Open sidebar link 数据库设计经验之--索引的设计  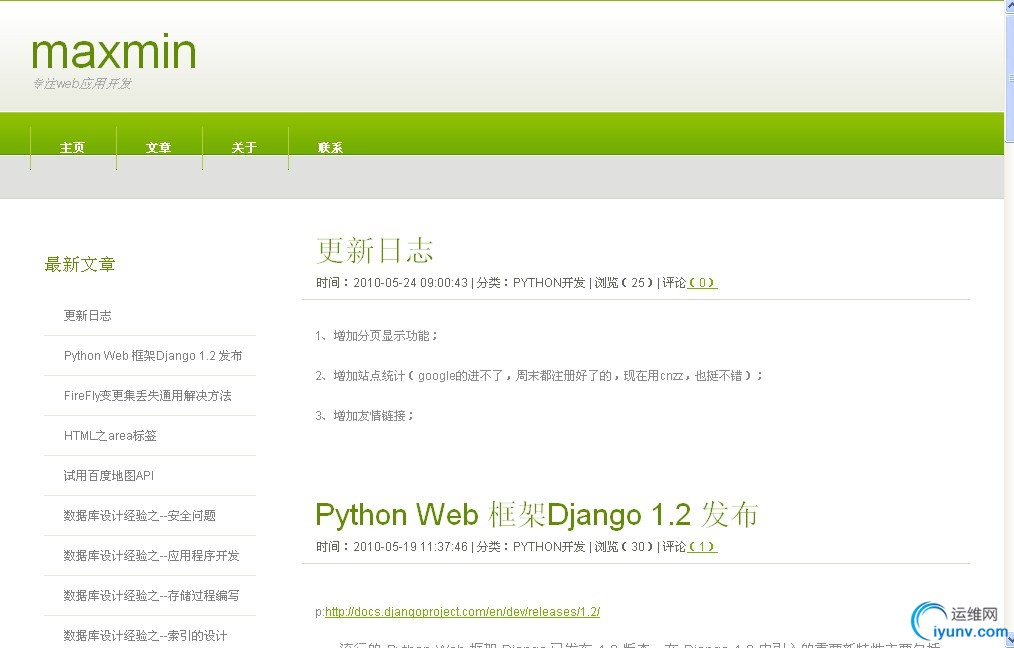[x=146, y=636]
